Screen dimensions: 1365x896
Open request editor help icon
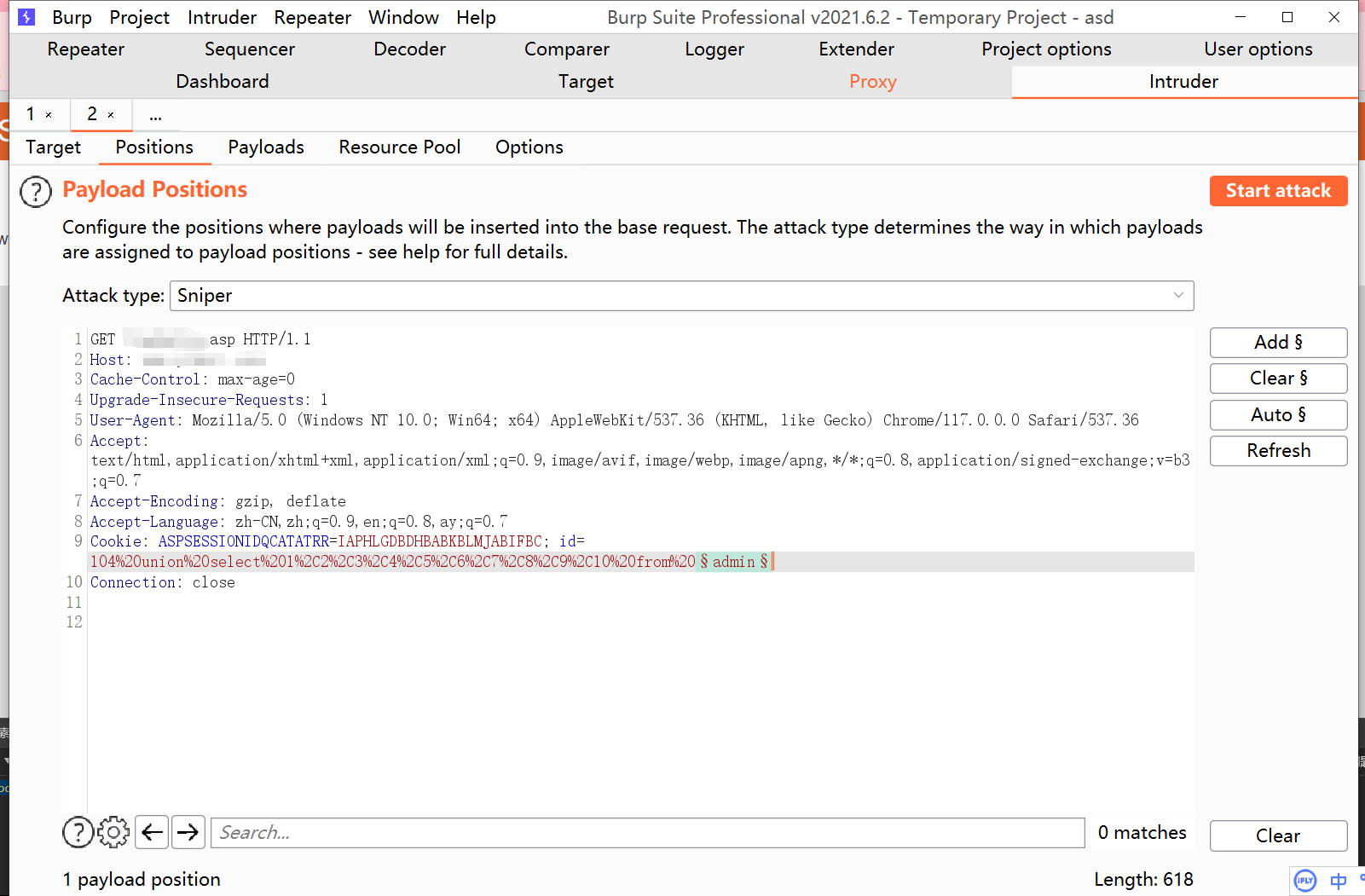pos(78,832)
